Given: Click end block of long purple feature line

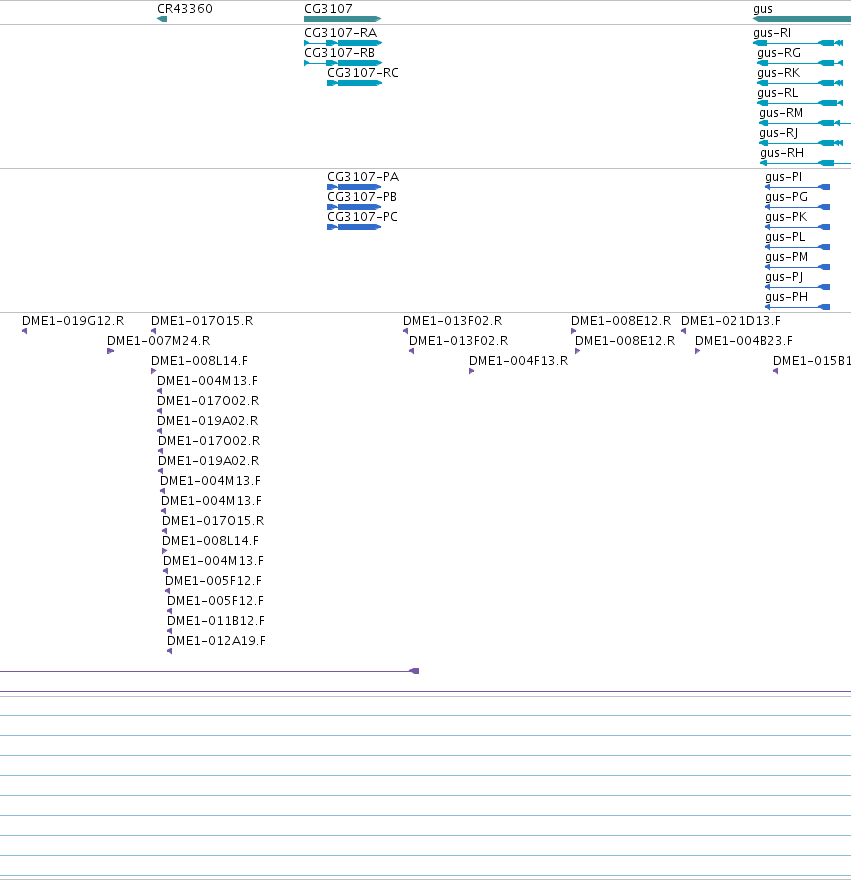Looking at the screenshot, I should point(414,671).
